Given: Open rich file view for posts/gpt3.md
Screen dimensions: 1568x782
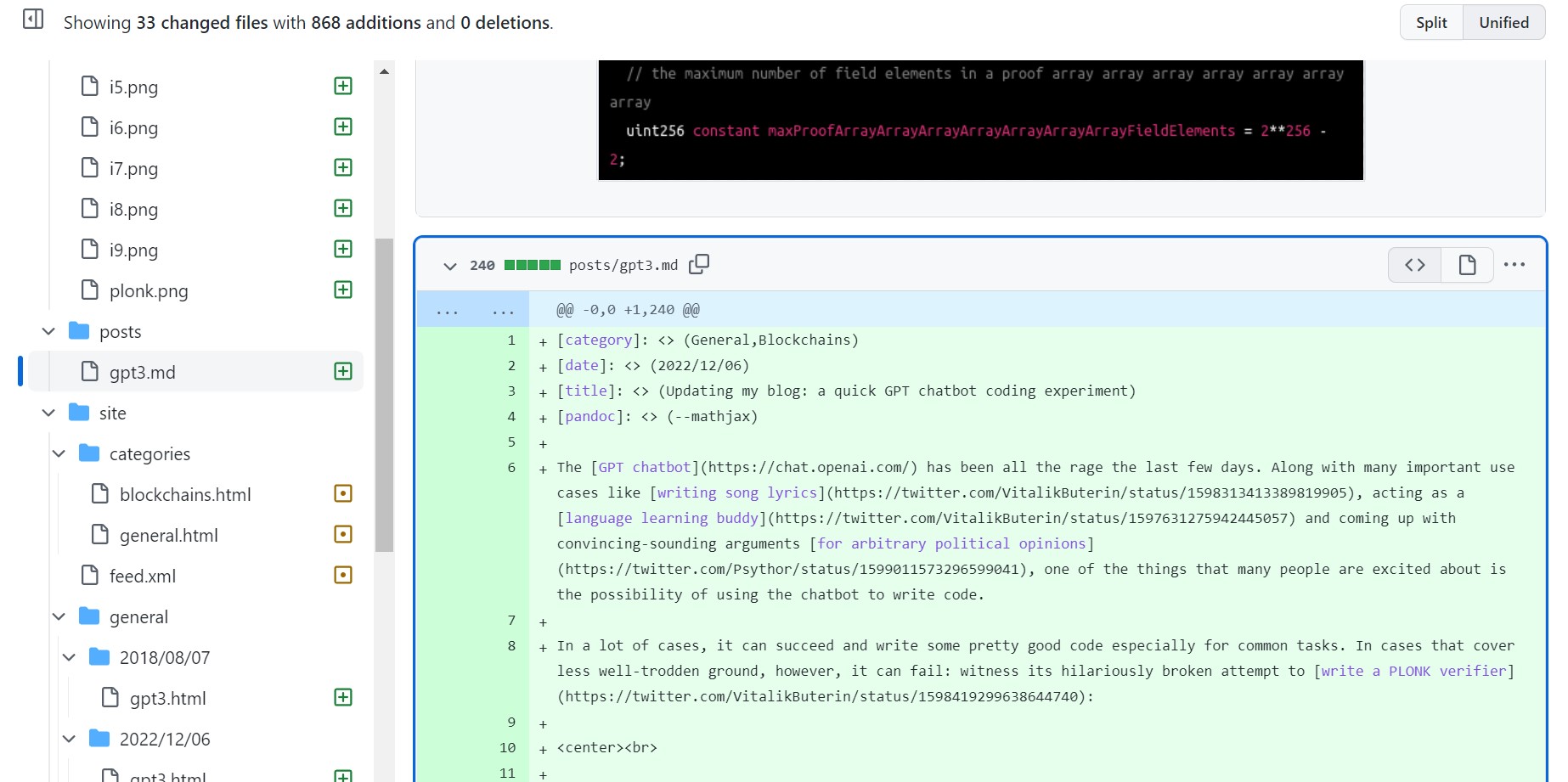Looking at the screenshot, I should pos(1467,264).
